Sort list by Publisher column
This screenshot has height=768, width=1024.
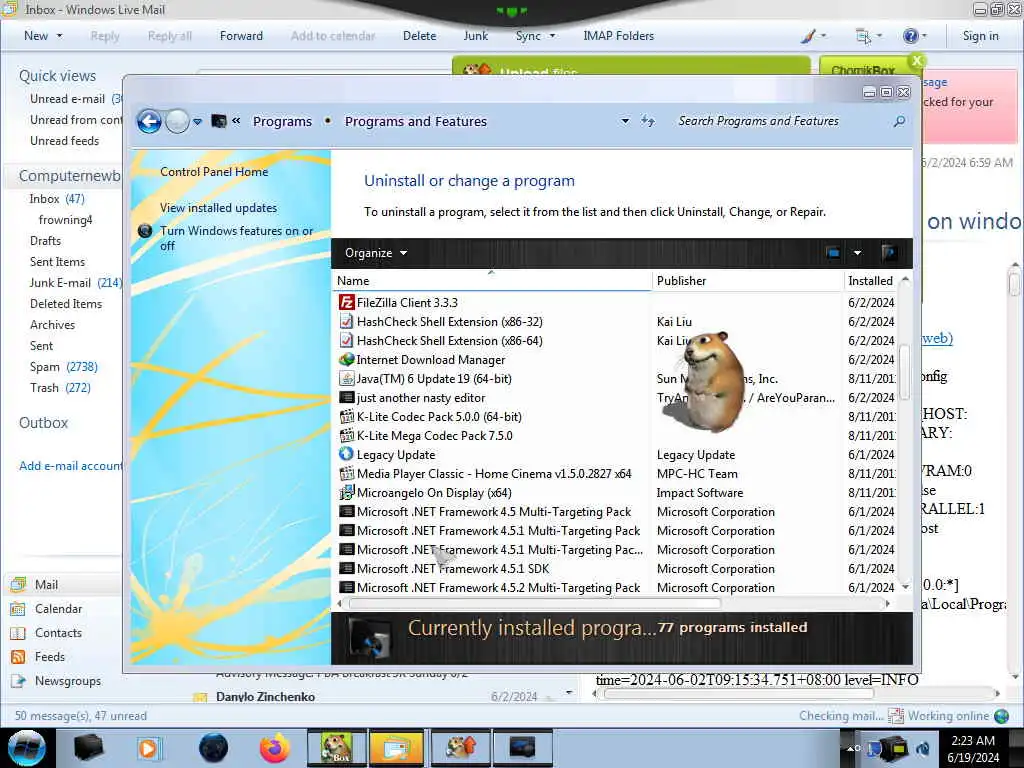click(748, 281)
